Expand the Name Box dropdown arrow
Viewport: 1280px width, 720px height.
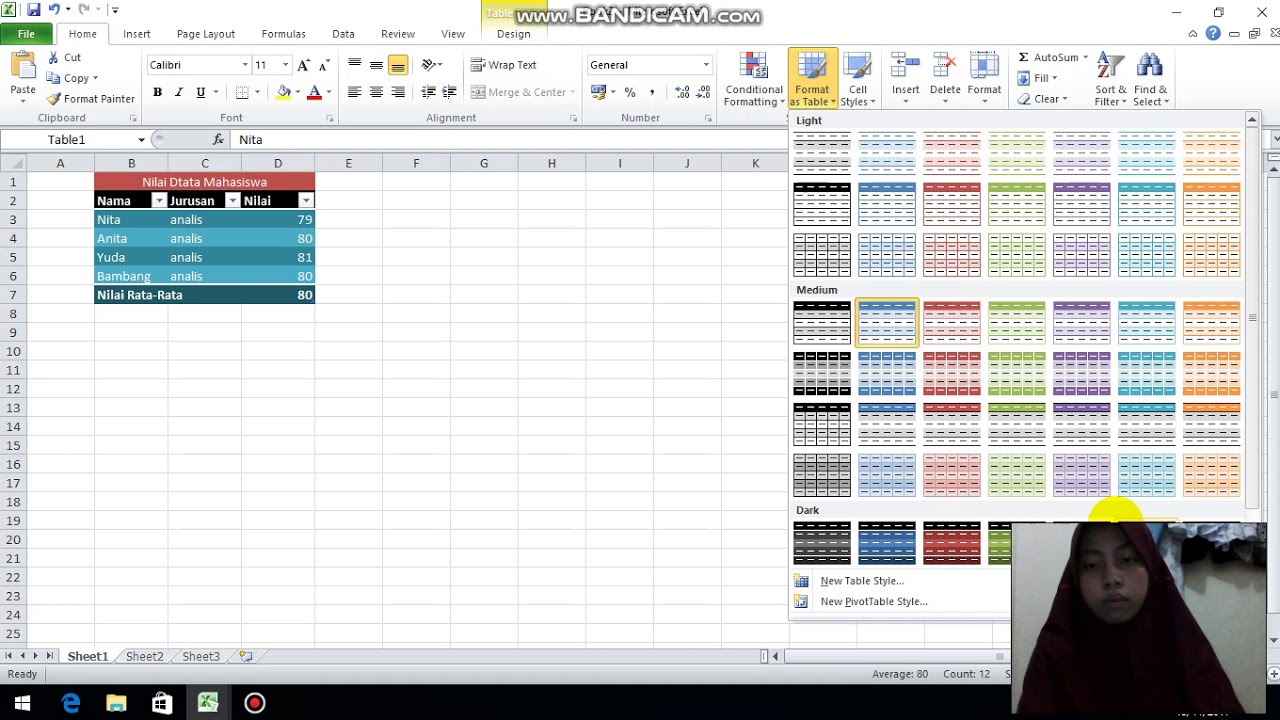click(141, 140)
